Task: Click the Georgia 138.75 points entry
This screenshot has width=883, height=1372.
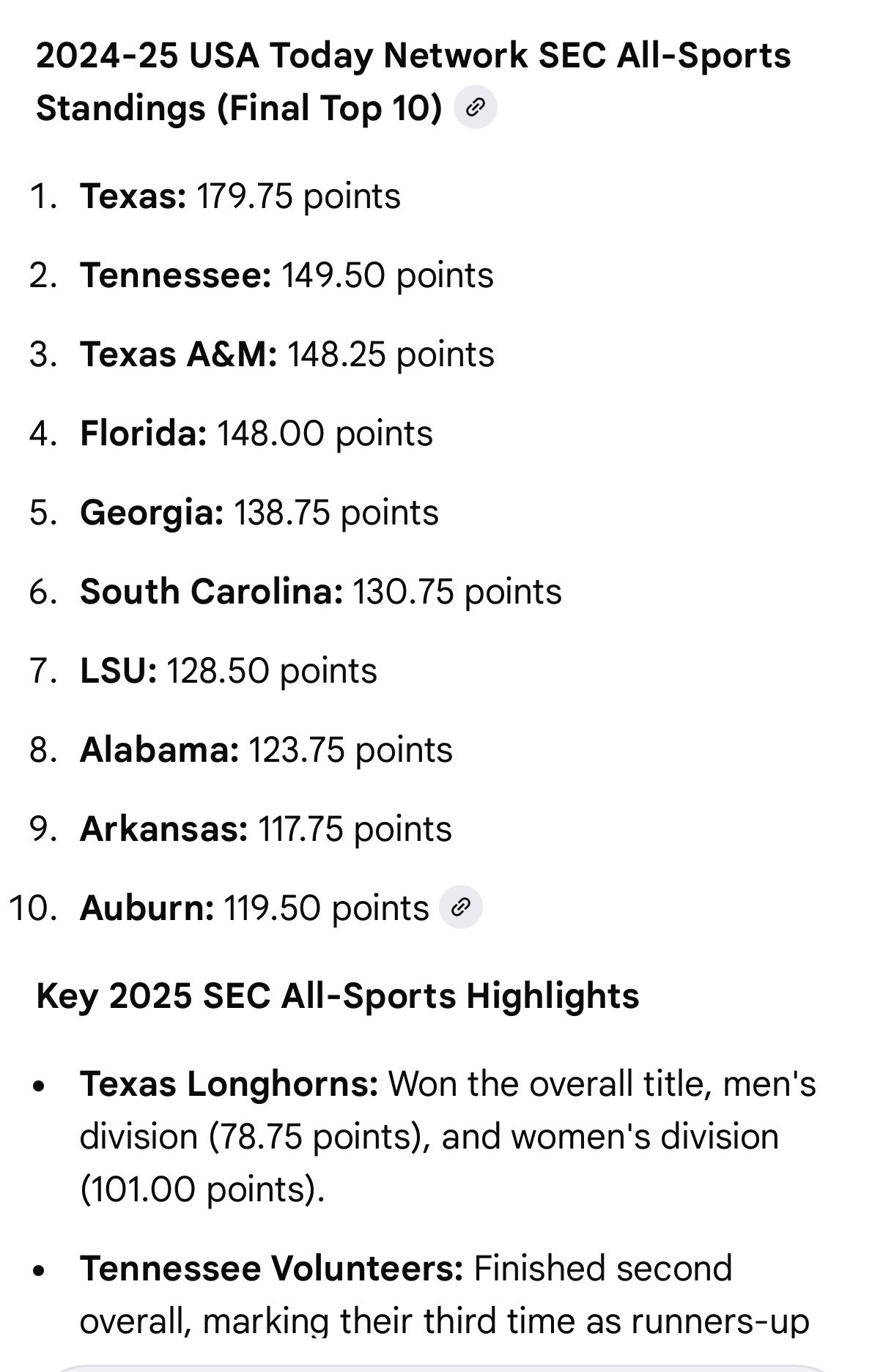Action: point(259,513)
